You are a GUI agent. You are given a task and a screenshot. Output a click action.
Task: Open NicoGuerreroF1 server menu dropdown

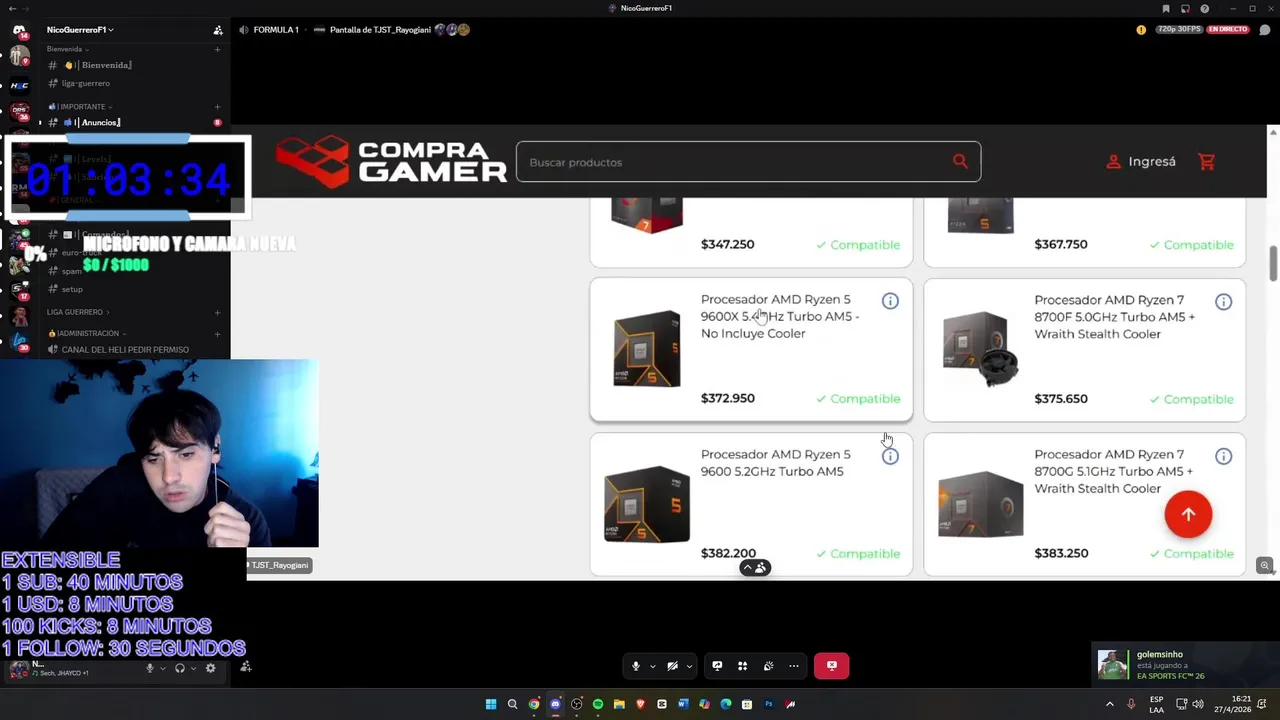pyautogui.click(x=80, y=30)
